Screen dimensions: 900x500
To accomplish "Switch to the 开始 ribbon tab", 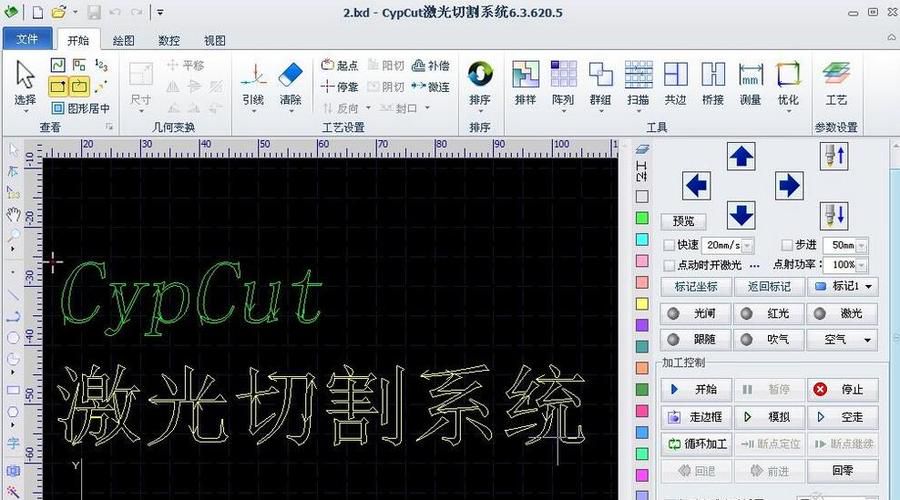I will click(78, 40).
